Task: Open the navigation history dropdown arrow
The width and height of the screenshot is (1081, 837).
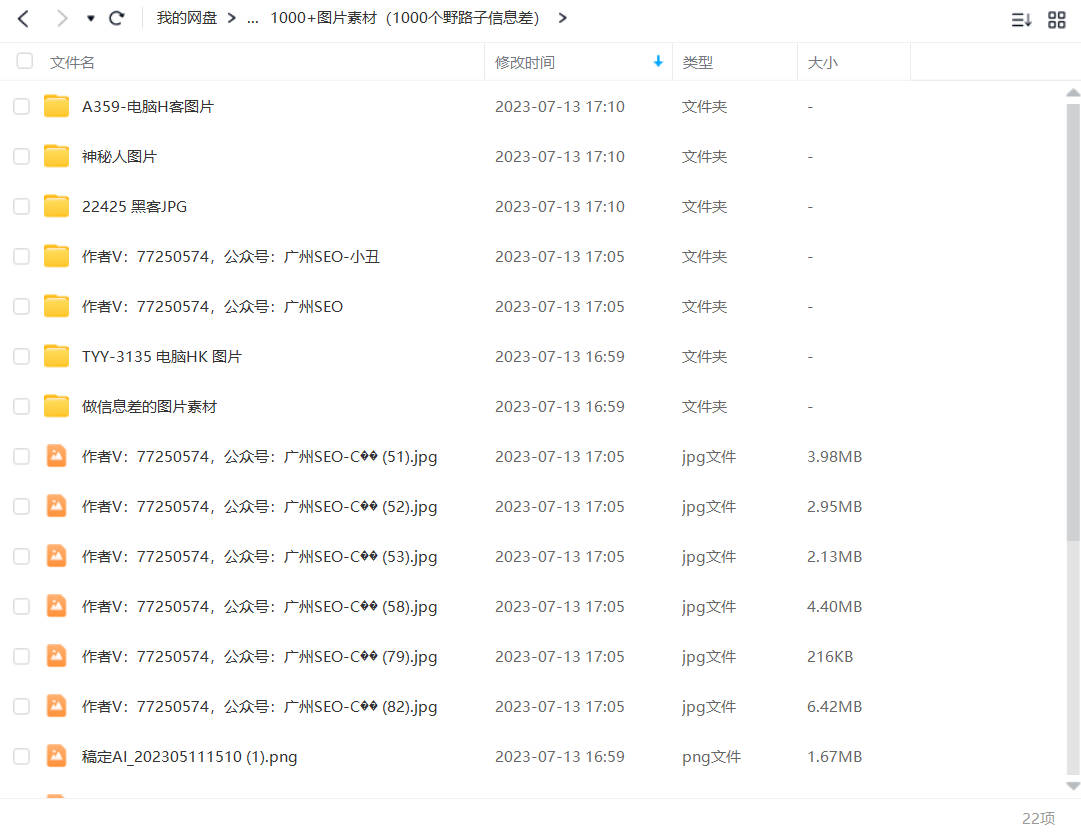Action: click(x=90, y=19)
